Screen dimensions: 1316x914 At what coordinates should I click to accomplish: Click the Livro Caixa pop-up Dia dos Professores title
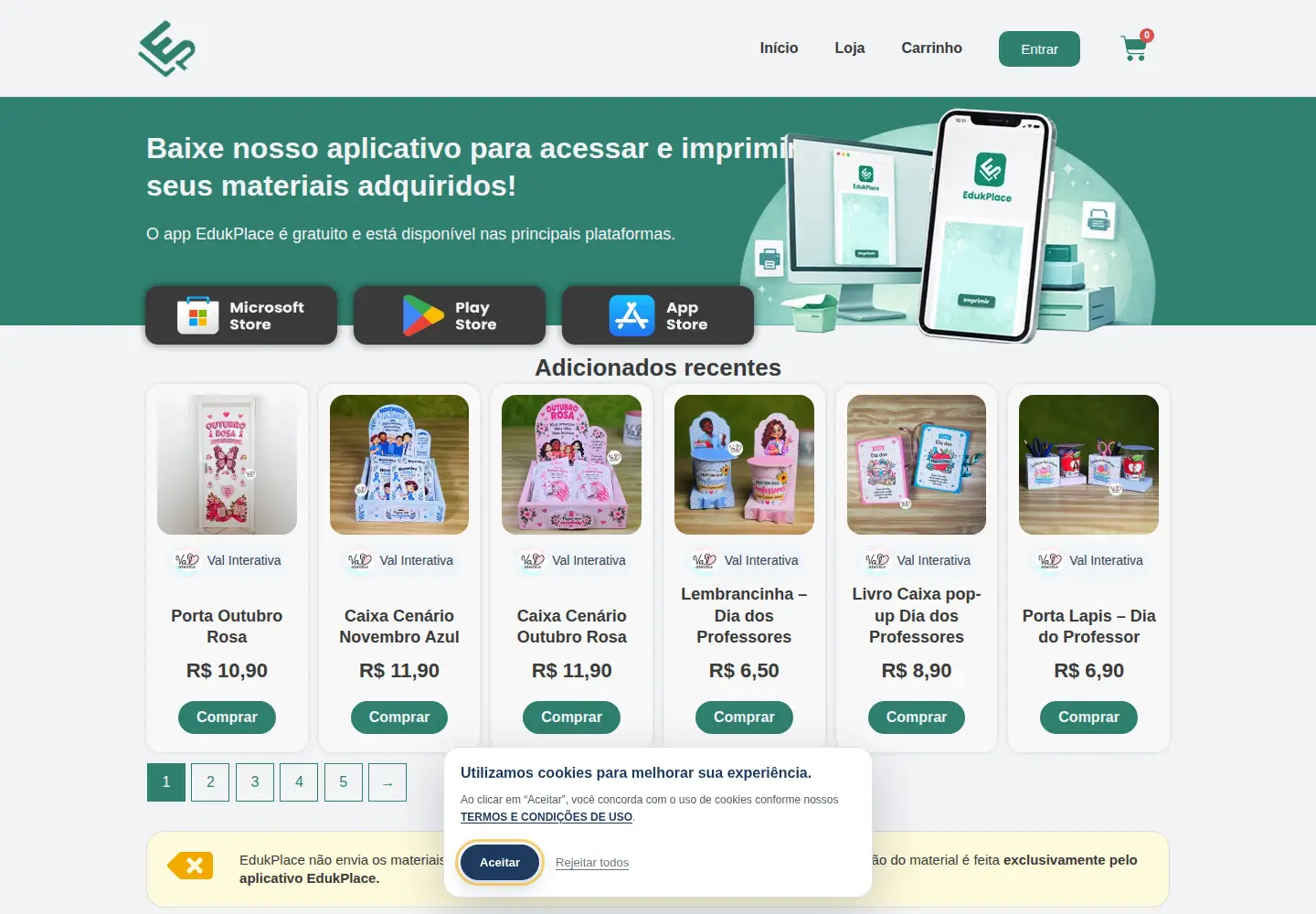coord(917,615)
